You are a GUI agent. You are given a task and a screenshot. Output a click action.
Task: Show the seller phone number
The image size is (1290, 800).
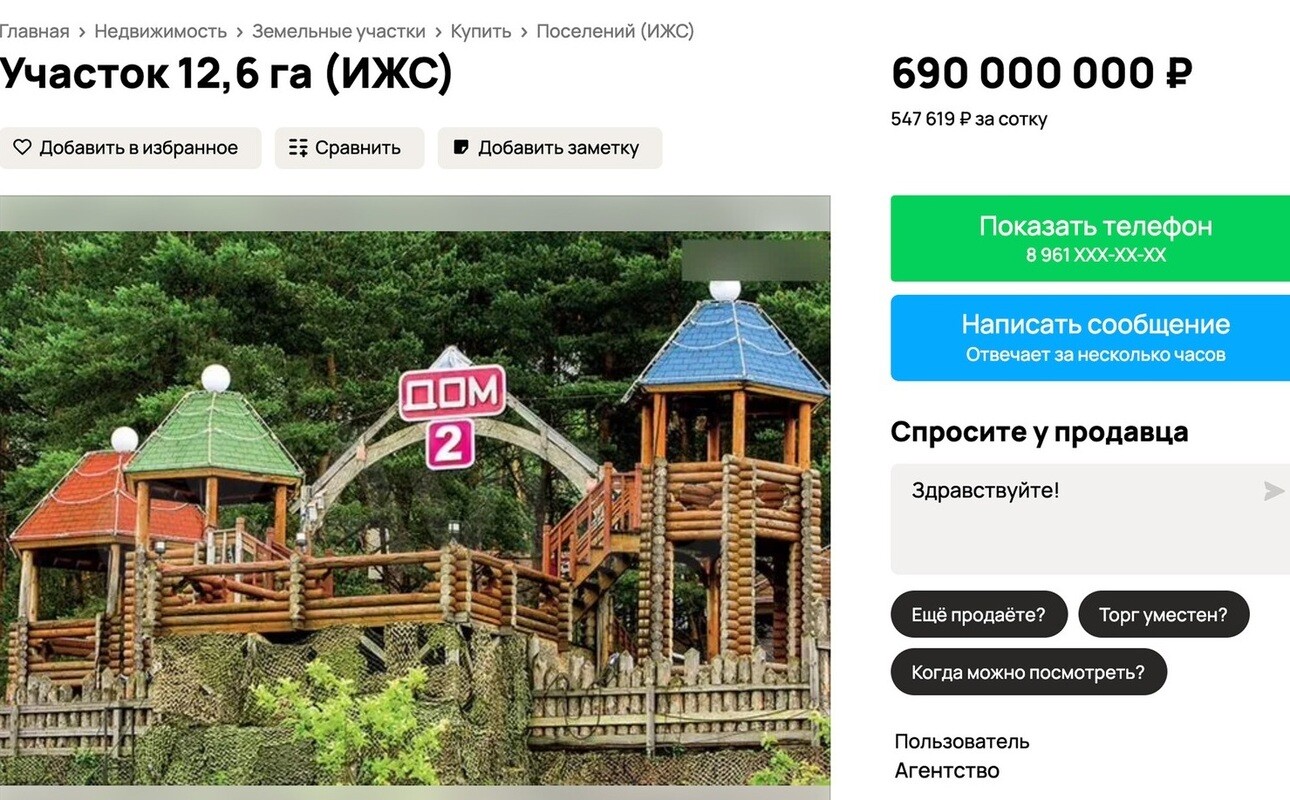[x=1090, y=238]
